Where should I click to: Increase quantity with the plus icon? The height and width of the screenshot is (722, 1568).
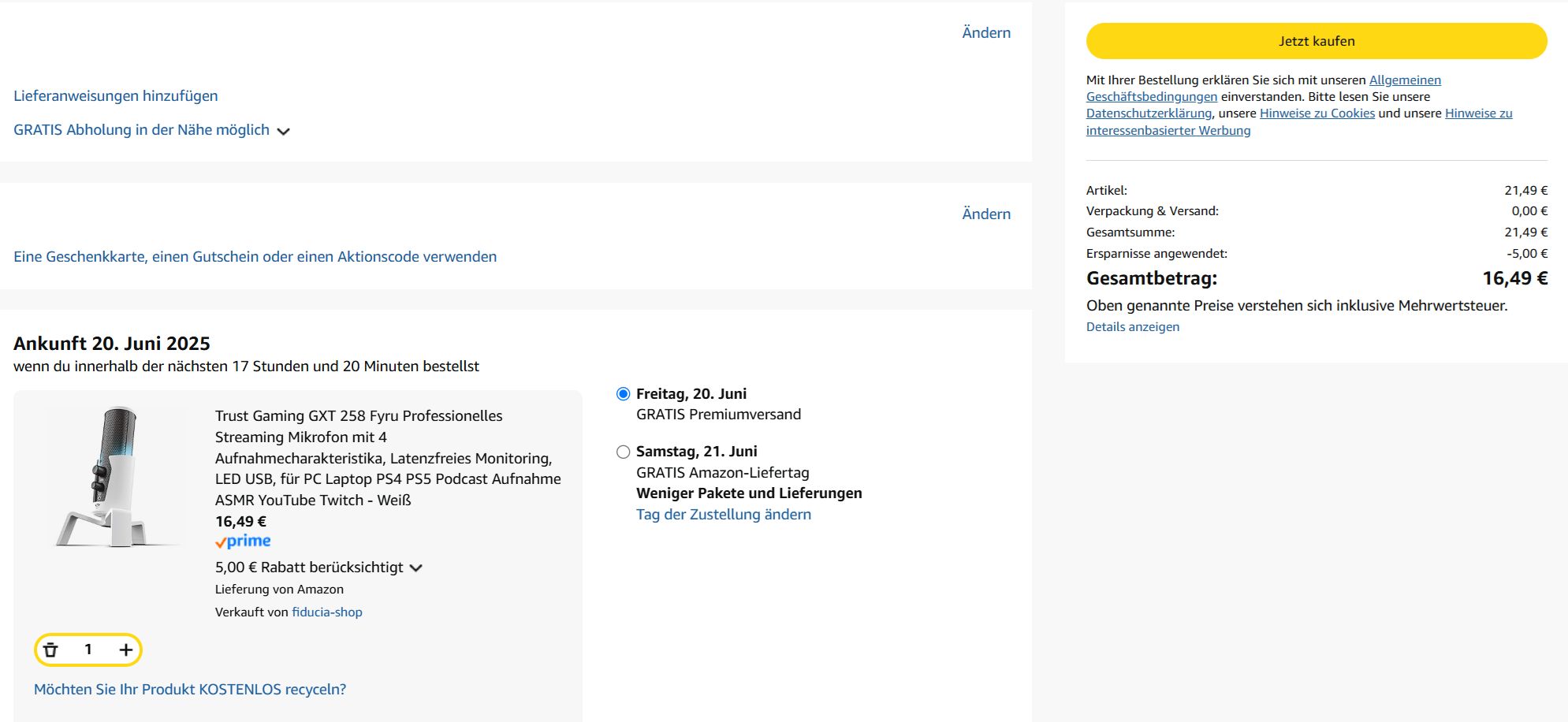click(x=125, y=649)
